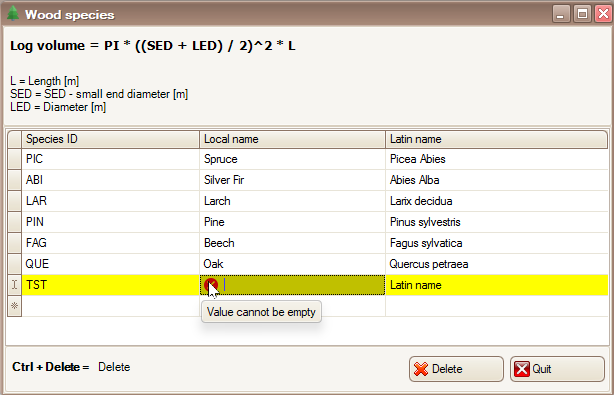Image resolution: width=614 pixels, height=395 pixels.
Task: Click the SED small end diameter line
Action: pyautogui.click(x=99, y=94)
